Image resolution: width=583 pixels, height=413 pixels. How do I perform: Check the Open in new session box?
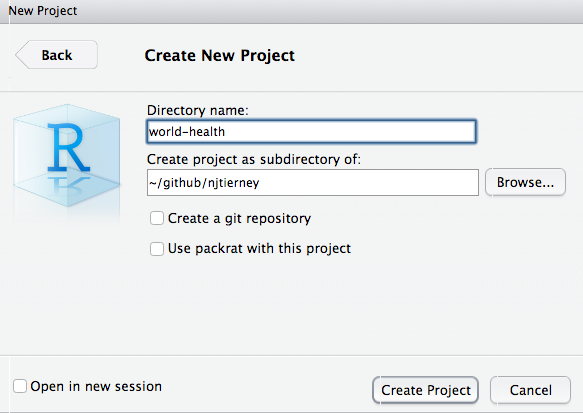[20, 386]
